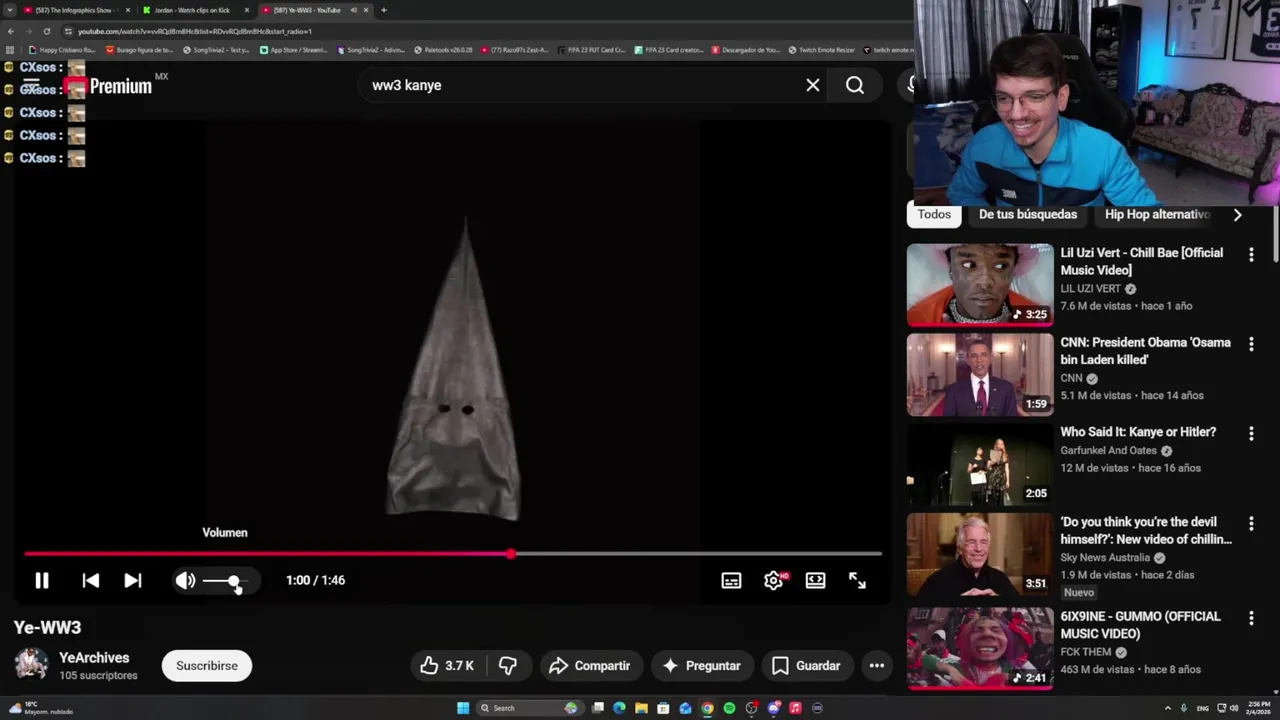The image size is (1280, 720).
Task: Show hidden system tray icons
Action: click(1167, 708)
